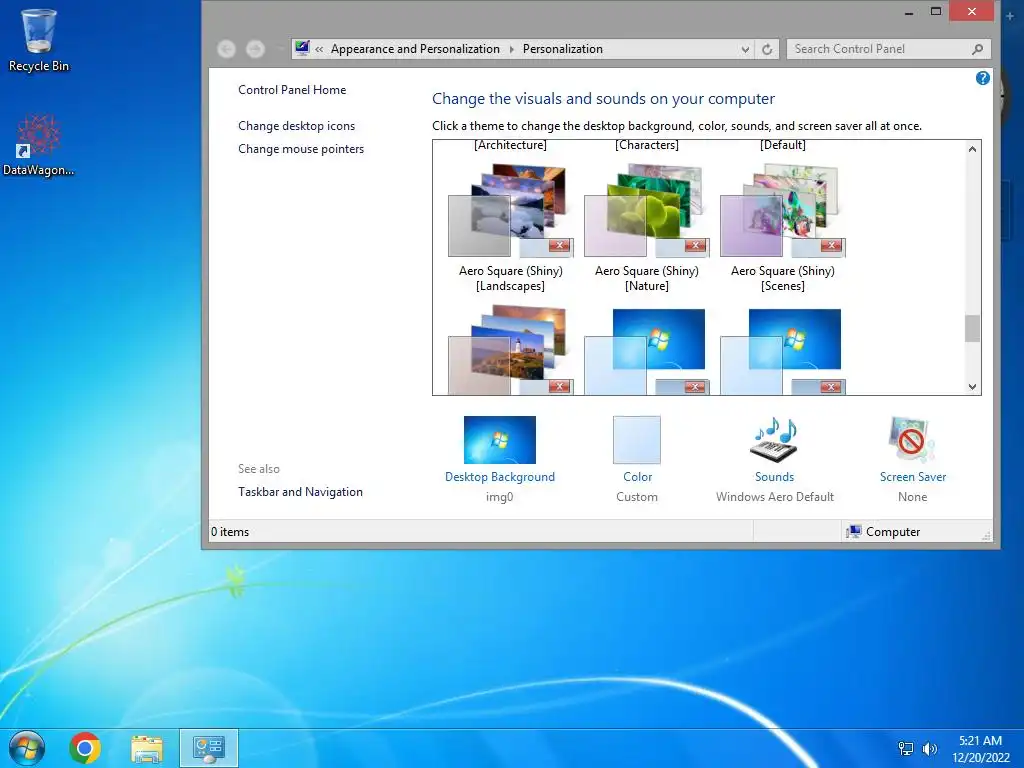Screen dimensions: 1024x768
Task: Refresh the Personalization page
Action: click(767, 49)
